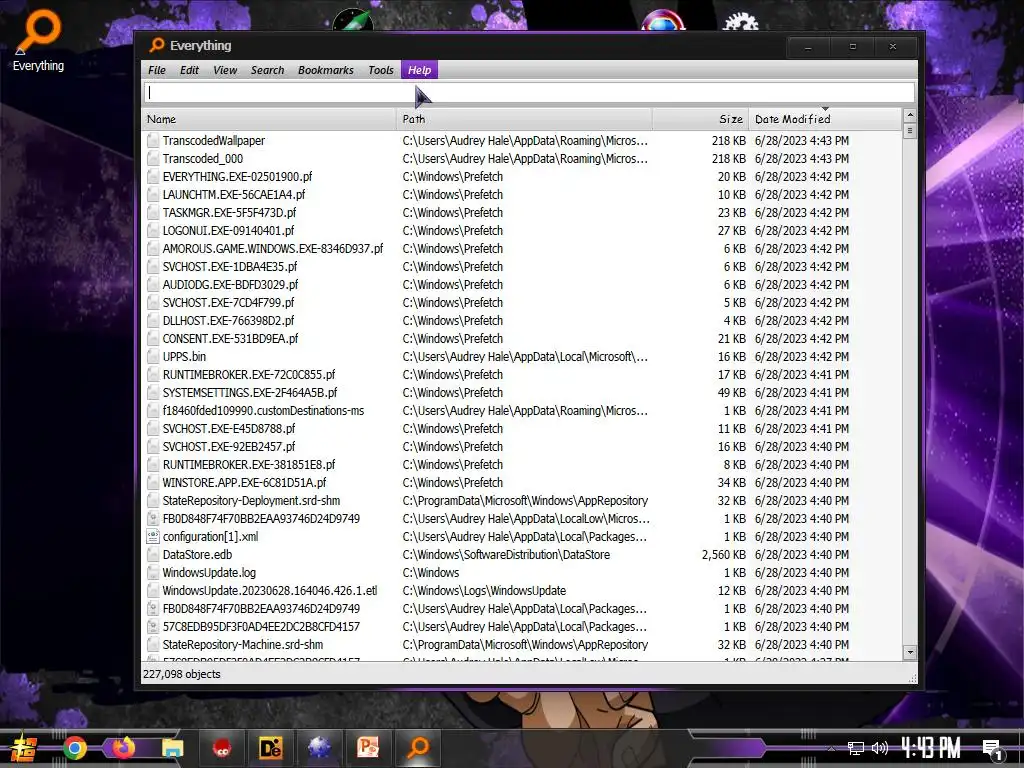Click the file icon of UPPS.bin
The width and height of the screenshot is (1024, 768).
point(153,357)
